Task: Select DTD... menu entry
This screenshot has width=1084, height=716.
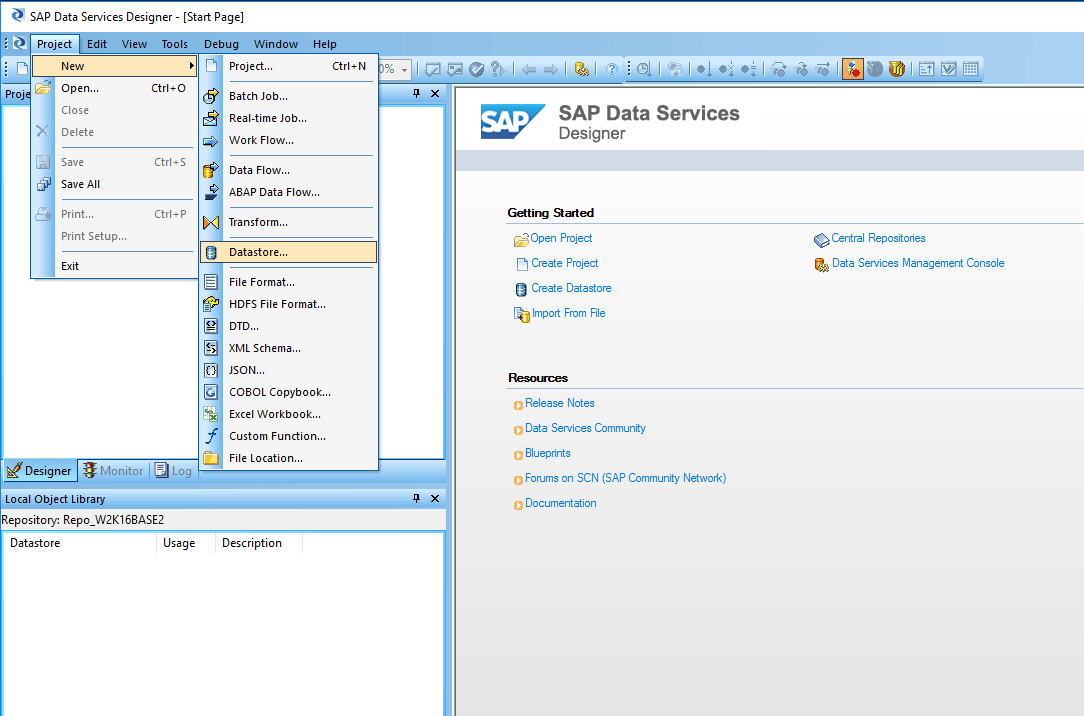Action: coord(288,326)
